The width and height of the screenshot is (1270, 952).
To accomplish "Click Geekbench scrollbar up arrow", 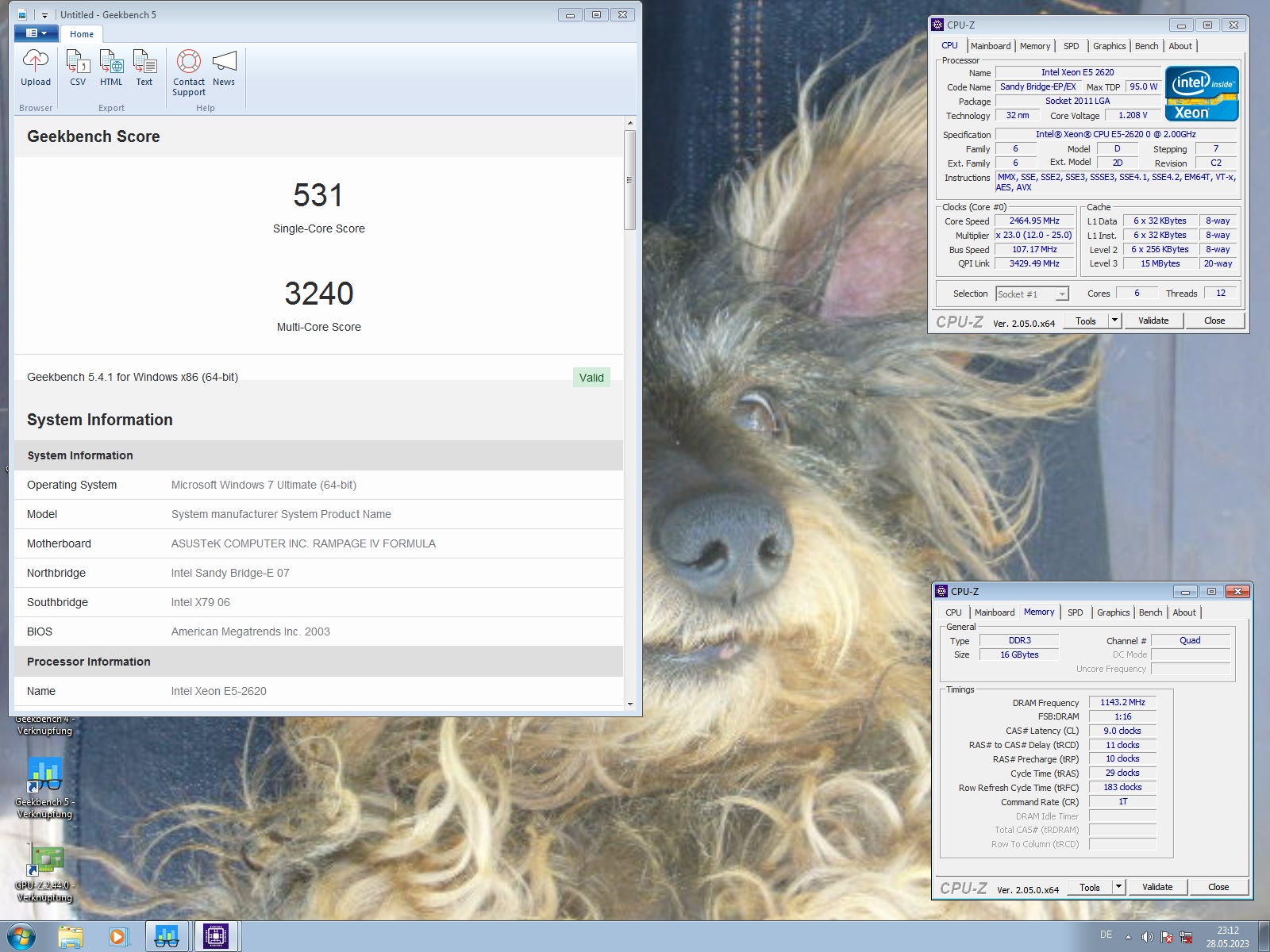I will click(x=630, y=124).
